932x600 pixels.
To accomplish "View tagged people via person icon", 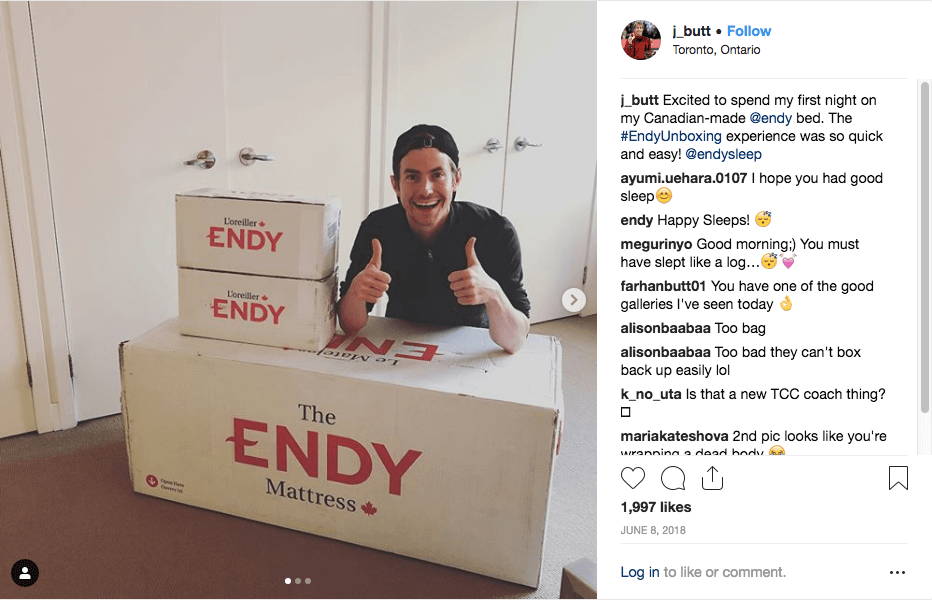I will 25,573.
